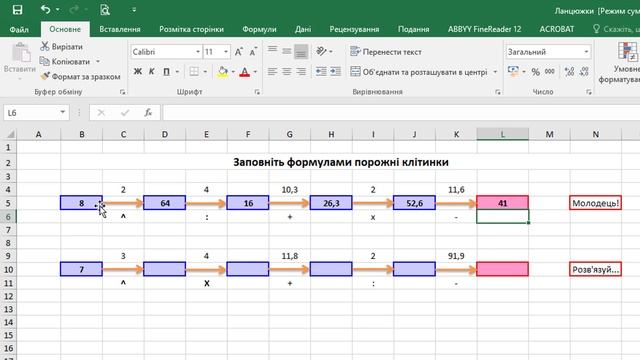Open the Файл tab
640x360 pixels.
19,29
